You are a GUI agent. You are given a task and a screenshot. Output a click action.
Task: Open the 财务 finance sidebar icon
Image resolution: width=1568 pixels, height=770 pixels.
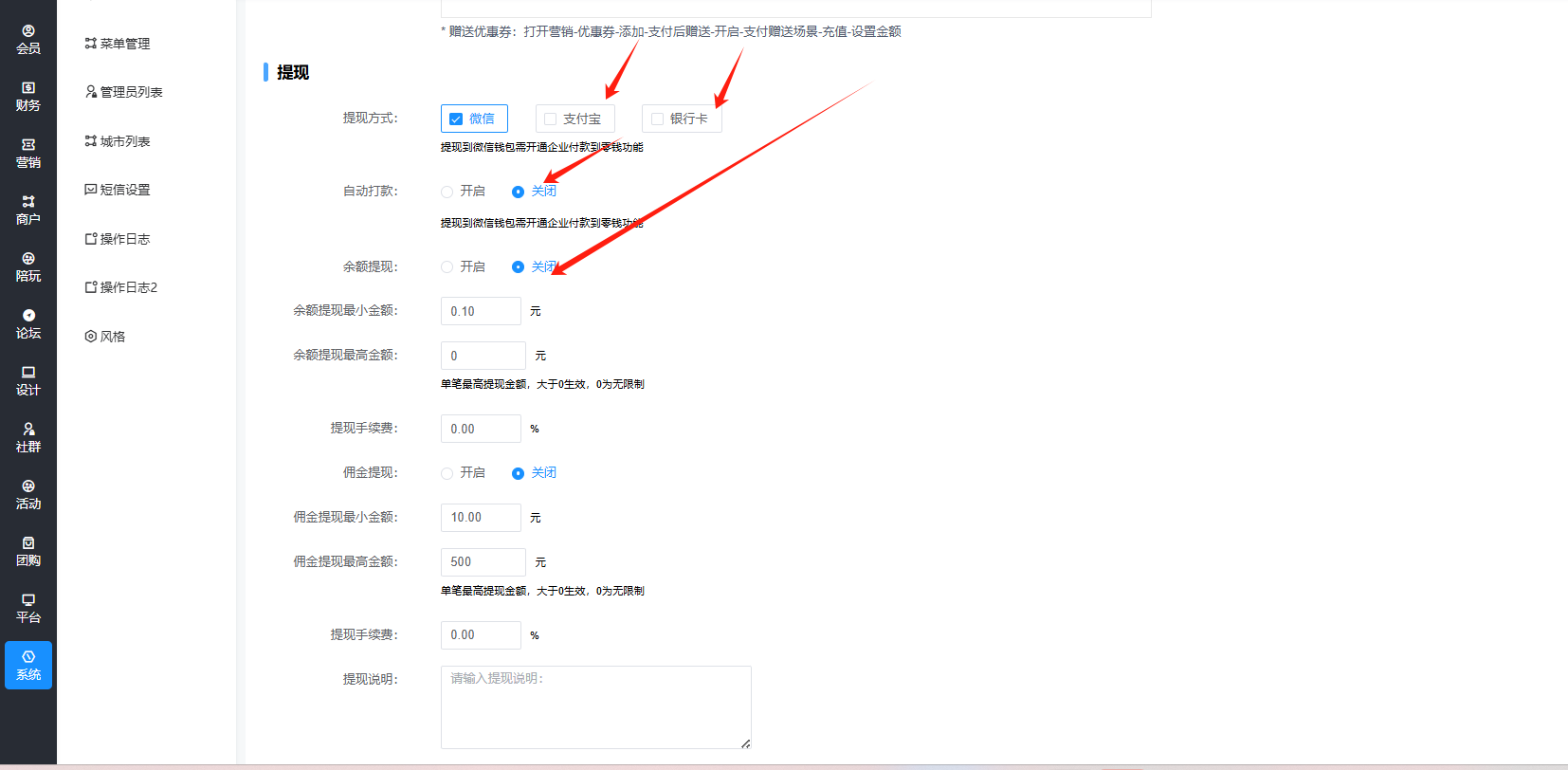(x=28, y=96)
